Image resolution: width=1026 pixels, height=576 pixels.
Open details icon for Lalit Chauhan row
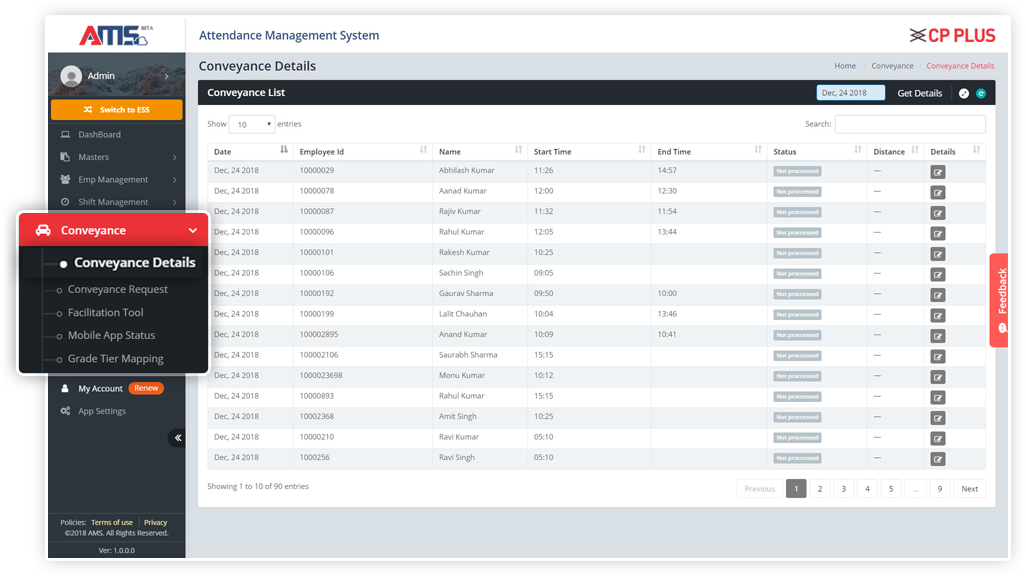[x=938, y=315]
